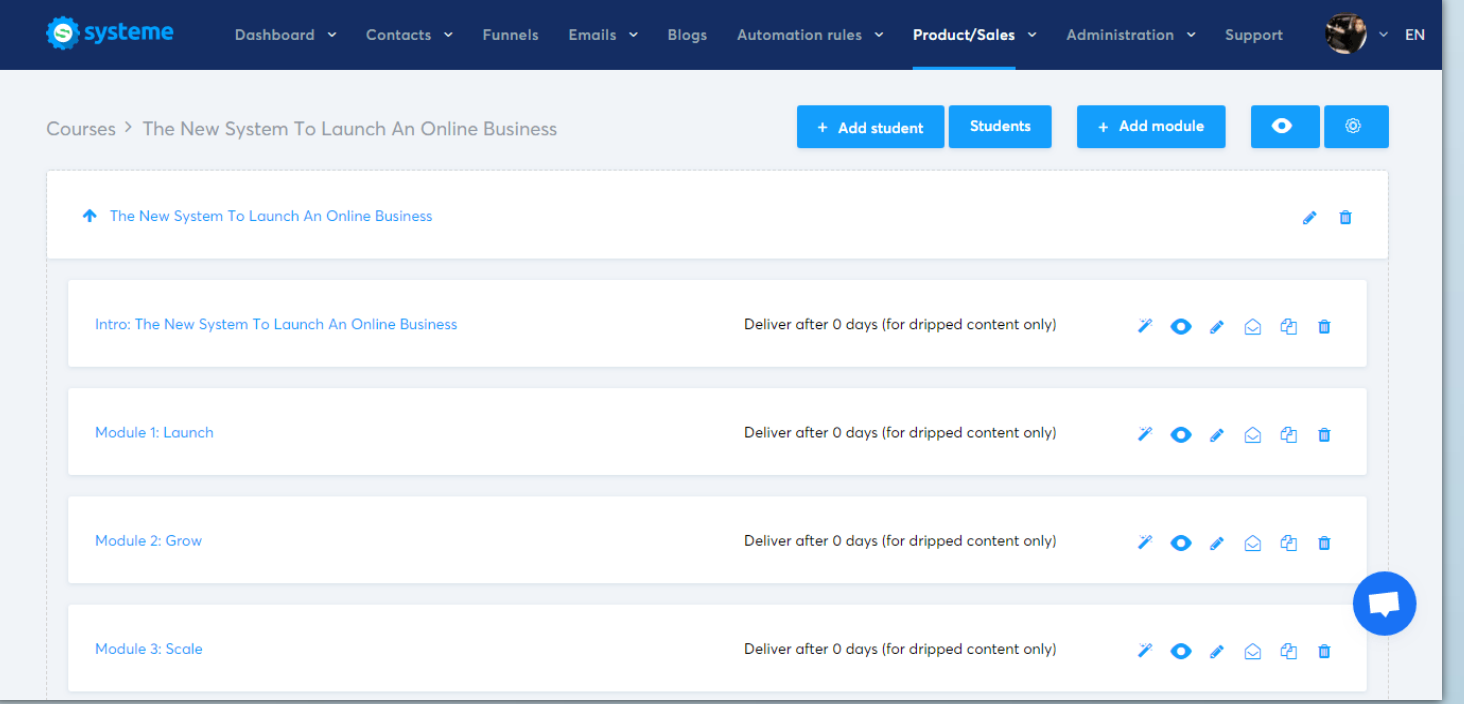Go to the Funnels menu item
This screenshot has width=1464, height=704.
tap(510, 35)
